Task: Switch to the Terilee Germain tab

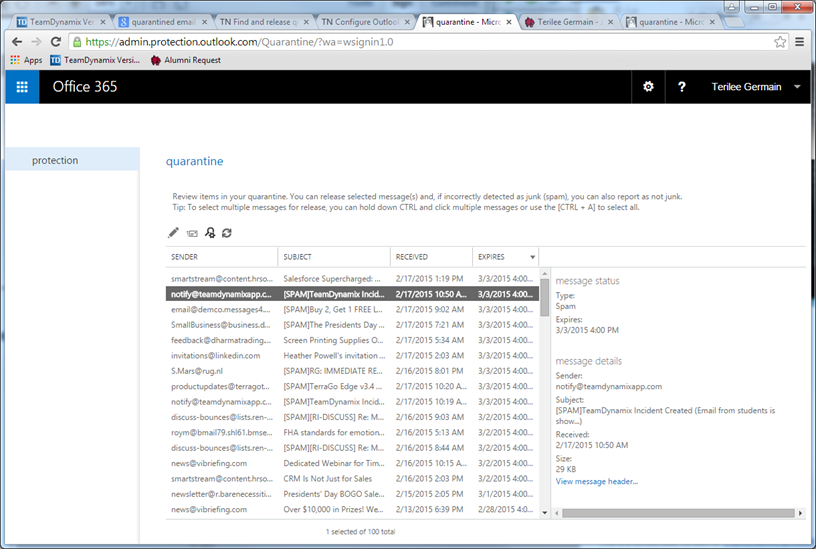Action: pos(569,22)
